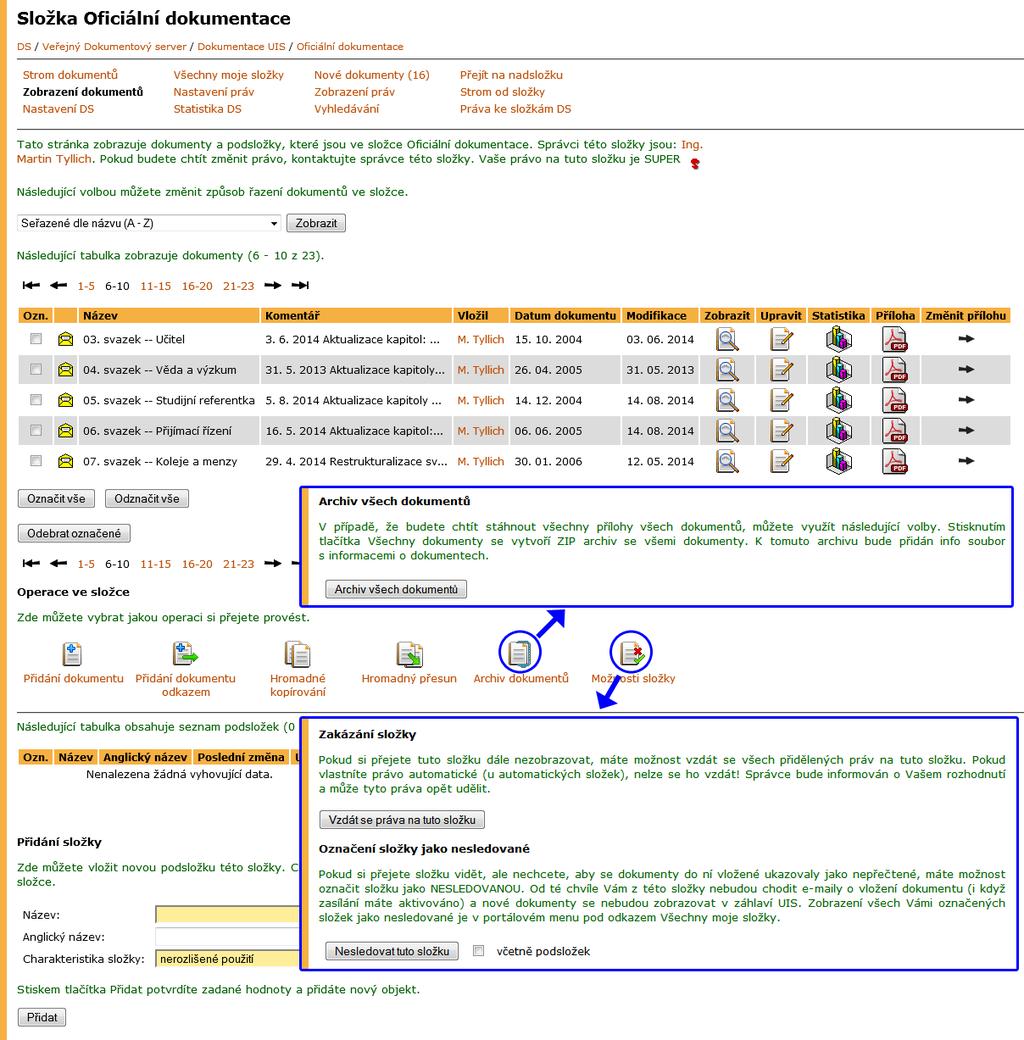
Task: Click Vzdát se práva na tuto složku button
Action: 402,820
